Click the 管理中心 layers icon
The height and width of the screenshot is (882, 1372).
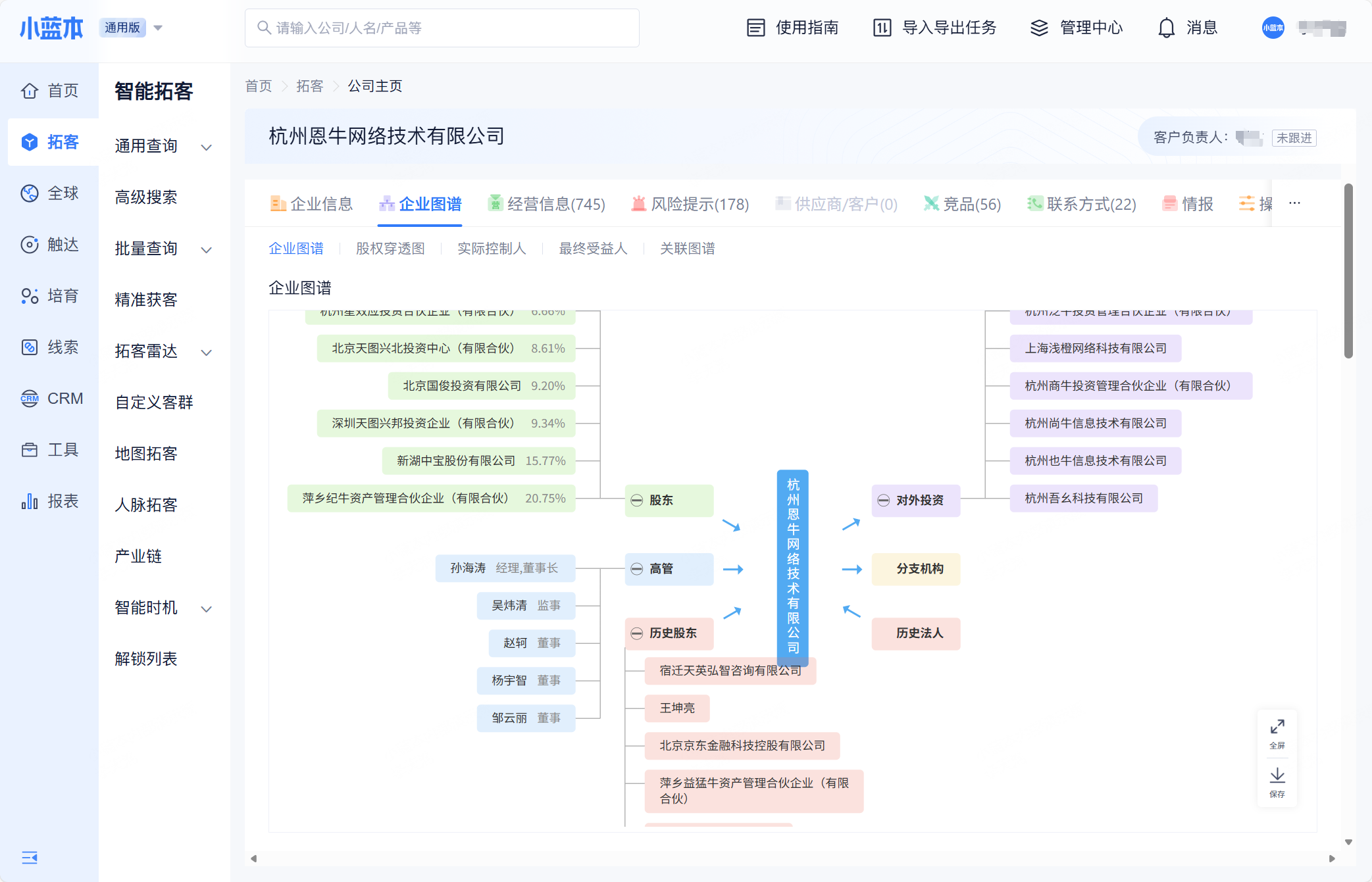[1039, 28]
